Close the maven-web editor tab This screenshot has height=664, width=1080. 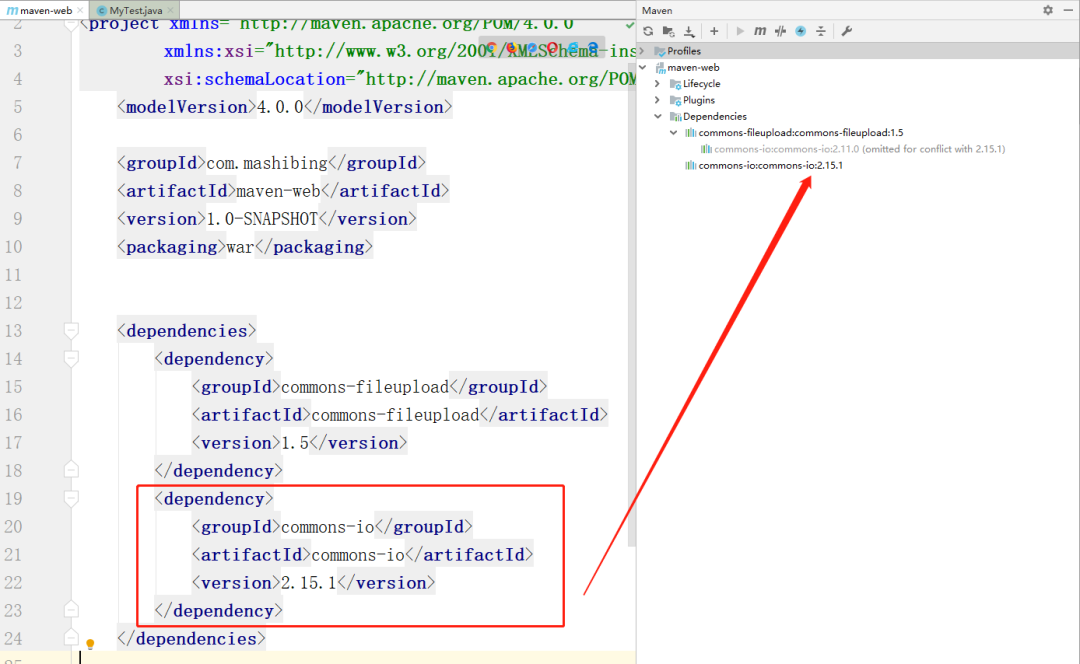point(81,10)
